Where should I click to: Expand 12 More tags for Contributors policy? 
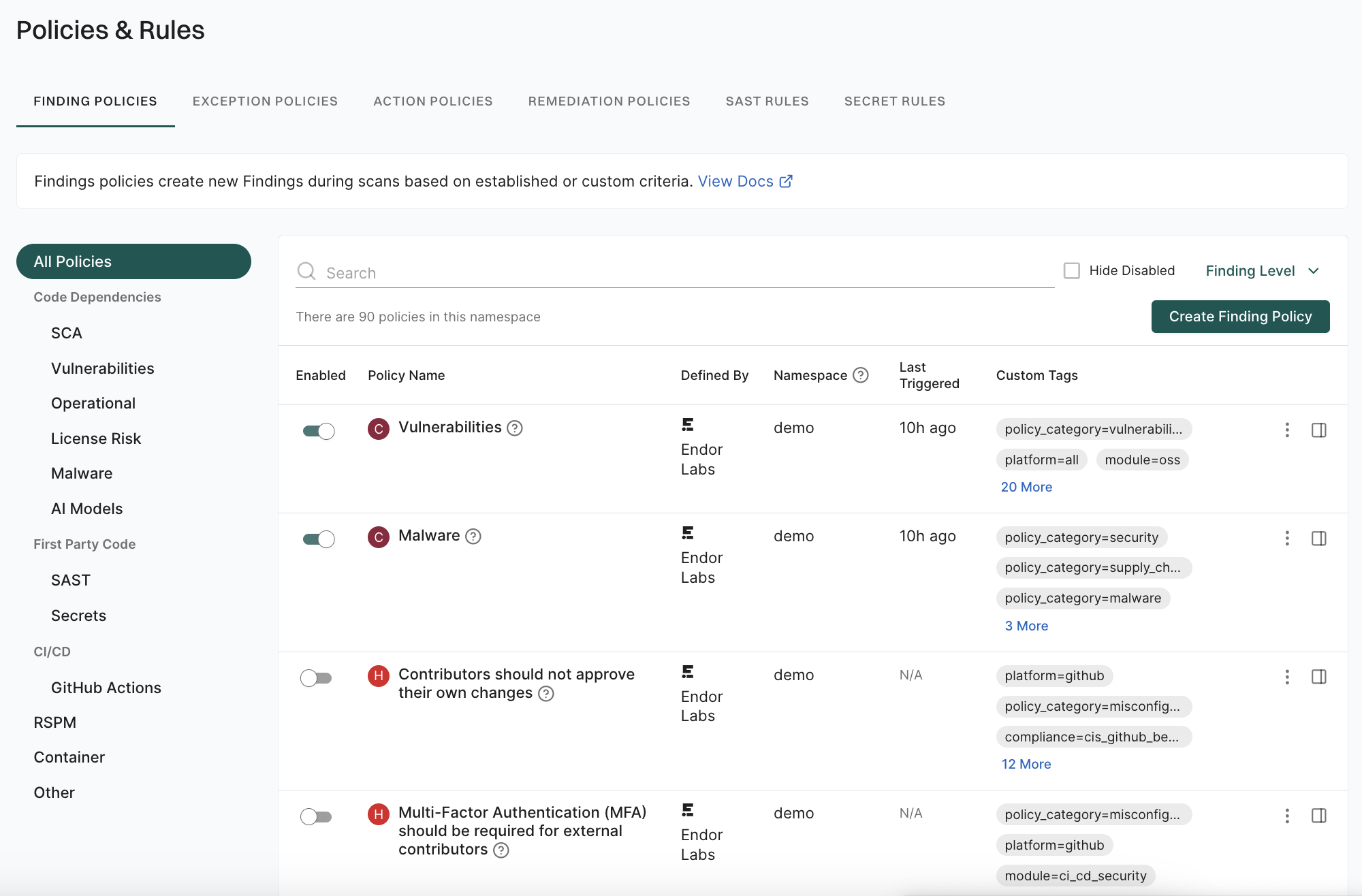(x=1026, y=764)
